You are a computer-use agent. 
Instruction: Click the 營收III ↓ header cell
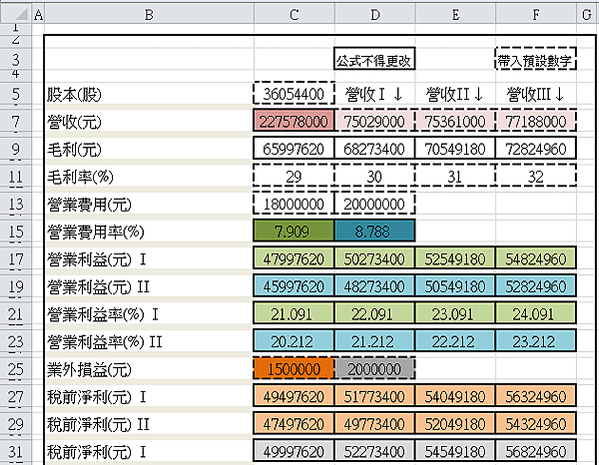pyautogui.click(x=536, y=94)
